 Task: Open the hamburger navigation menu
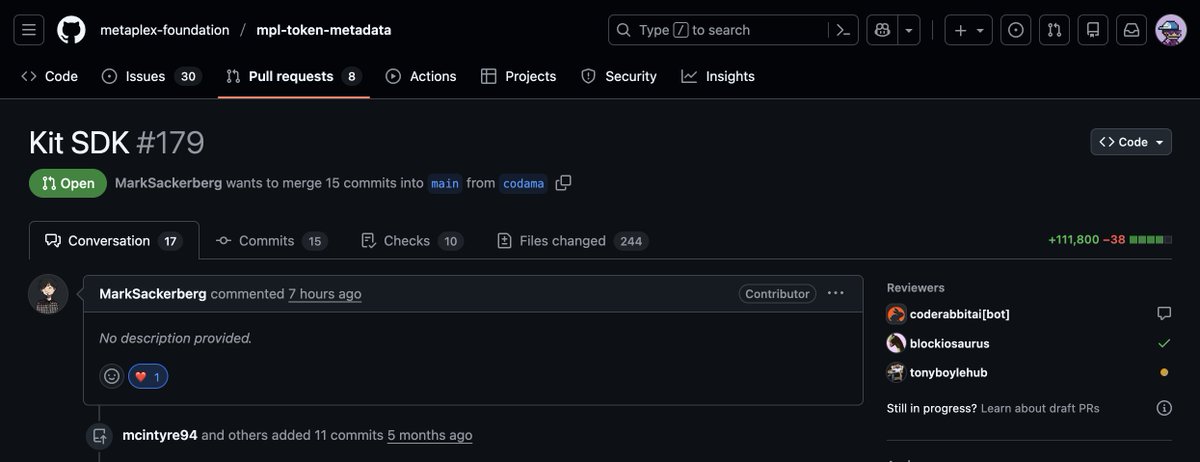coord(29,30)
